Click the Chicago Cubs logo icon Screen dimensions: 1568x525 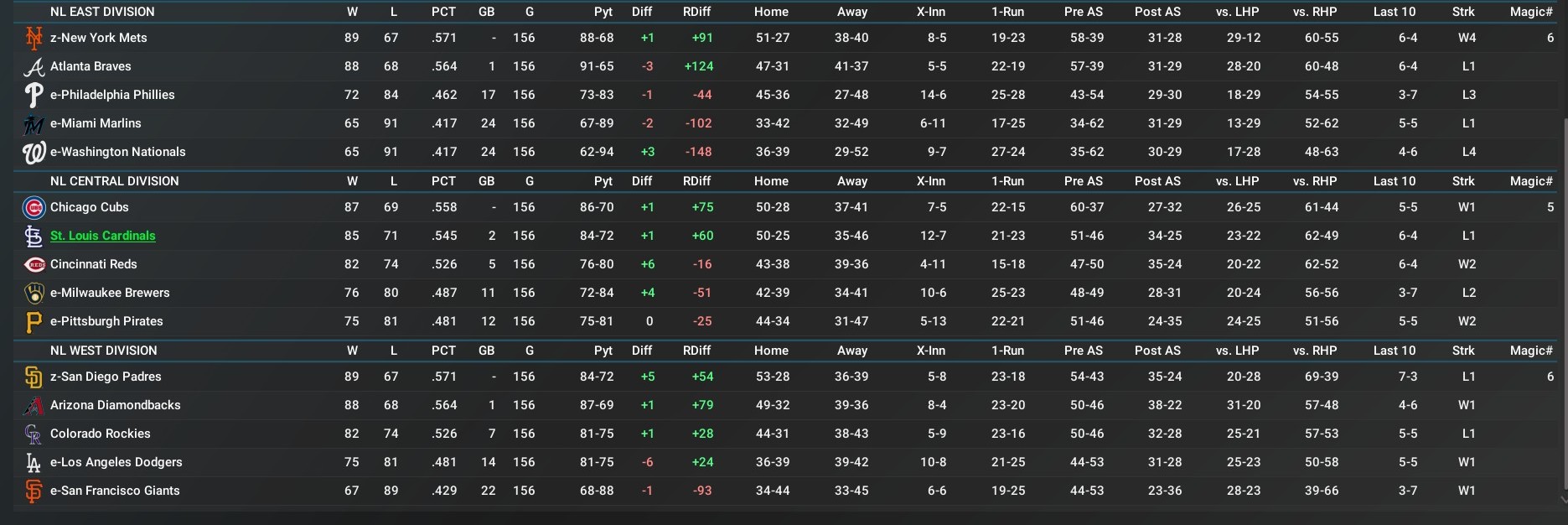click(34, 207)
